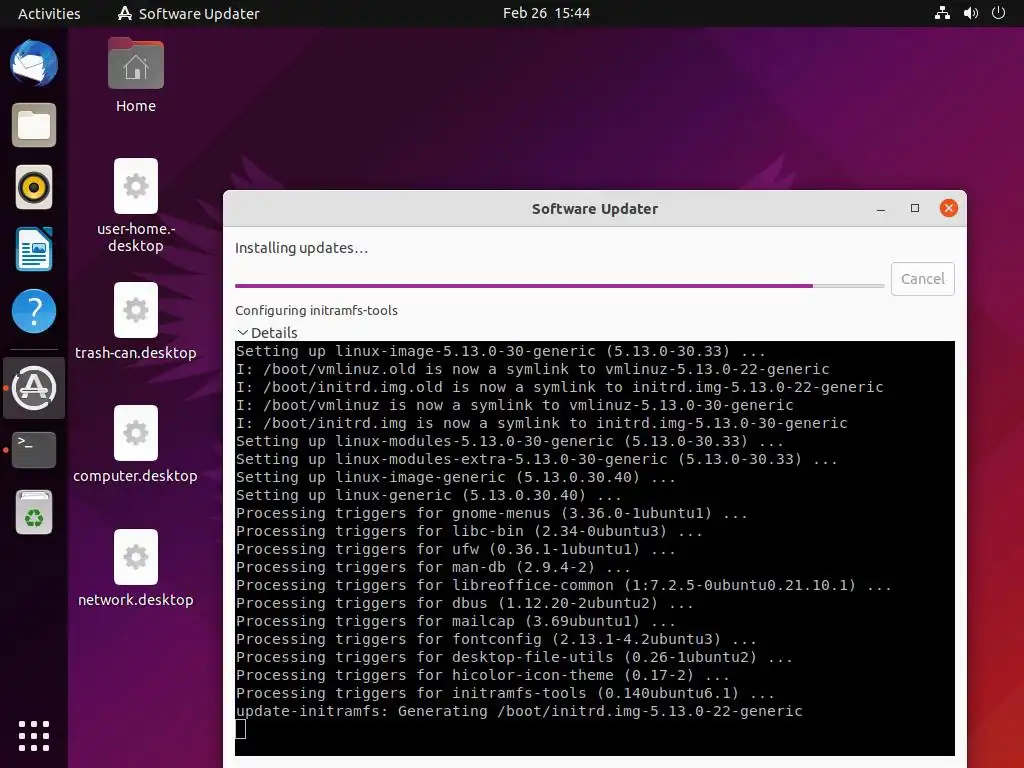Minimize the Software Updater window

pos(881,209)
